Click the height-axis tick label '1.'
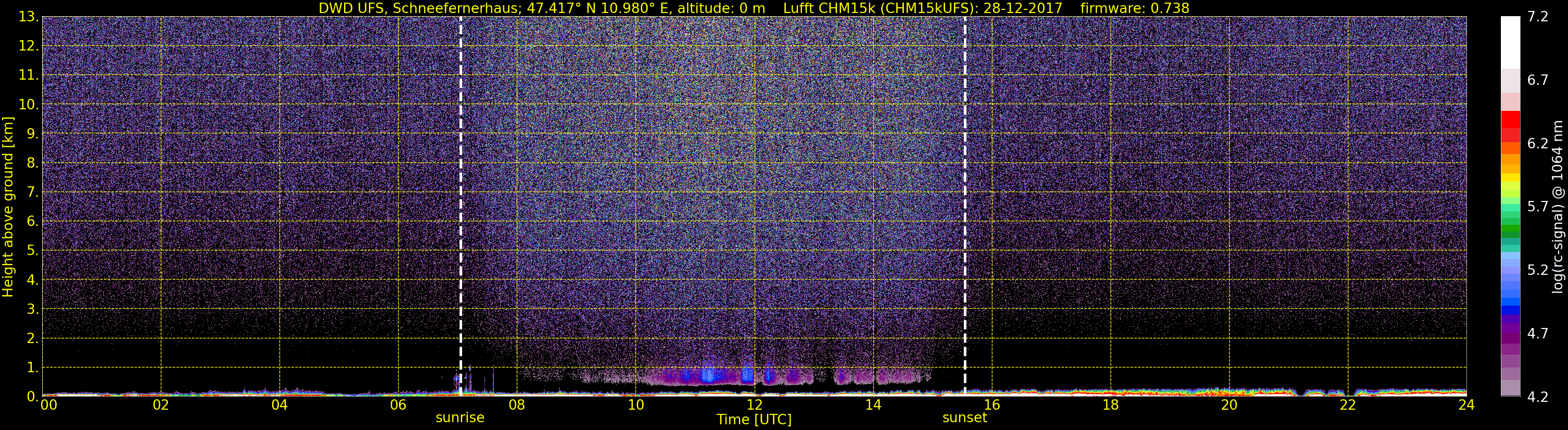Screen dimensions: 1568x430 click(x=32, y=368)
